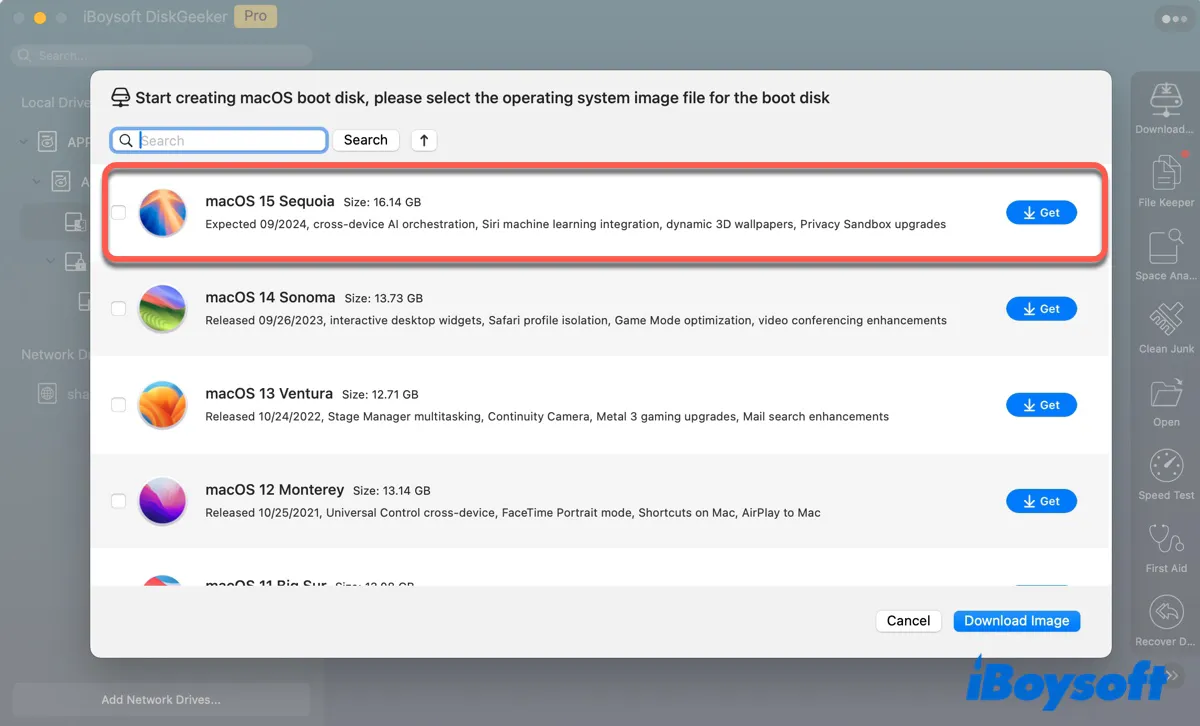
Task: Select the macOS 14 Sonoma title text
Action: [270, 297]
